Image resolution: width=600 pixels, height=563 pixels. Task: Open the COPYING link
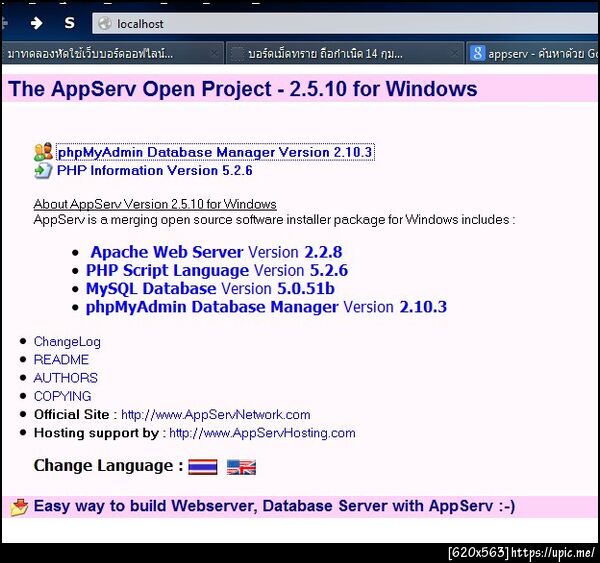click(63, 397)
